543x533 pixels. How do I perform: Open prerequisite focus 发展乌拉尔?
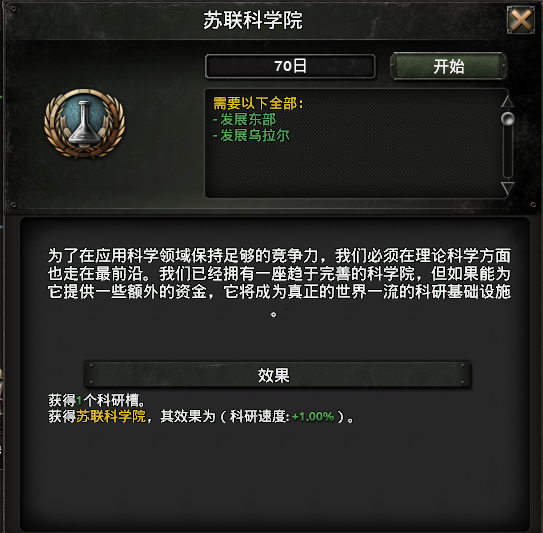pyautogui.click(x=255, y=135)
